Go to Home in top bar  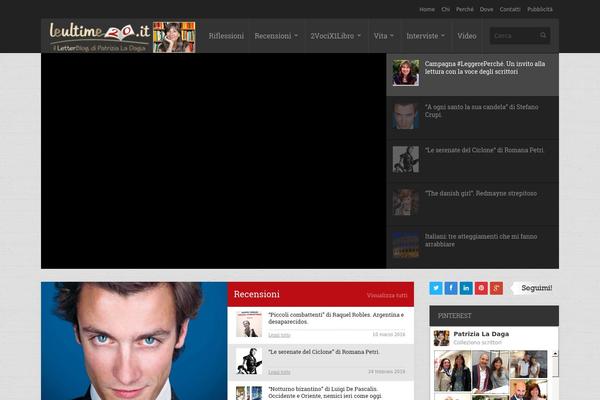[427, 9]
